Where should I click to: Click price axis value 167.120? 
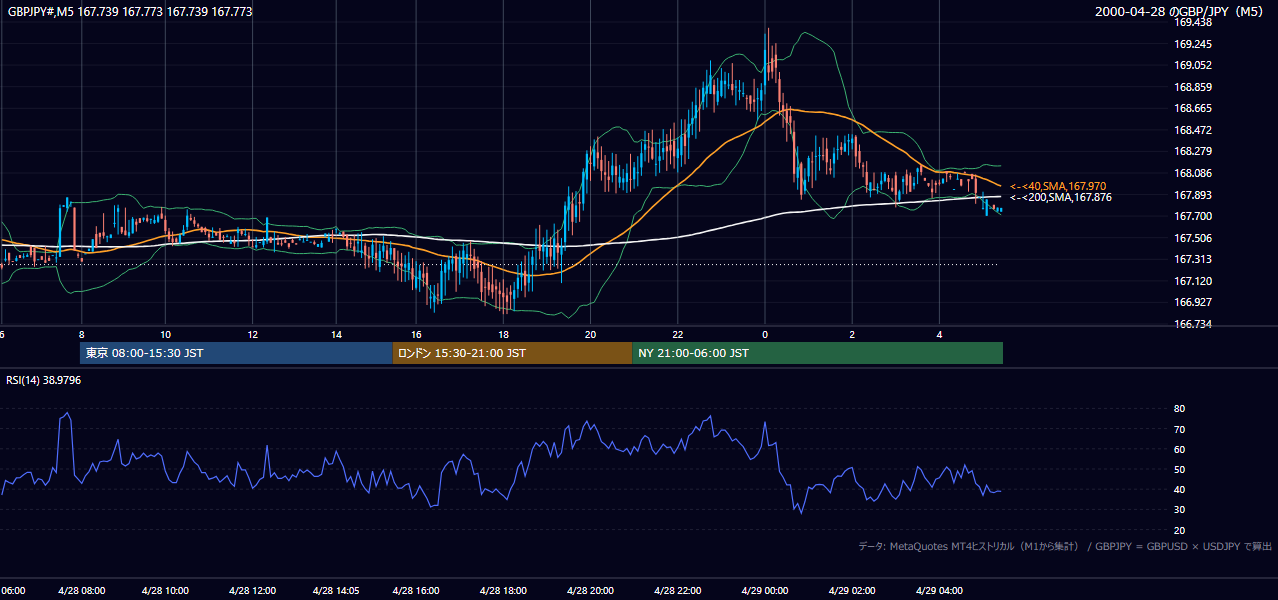1193,281
